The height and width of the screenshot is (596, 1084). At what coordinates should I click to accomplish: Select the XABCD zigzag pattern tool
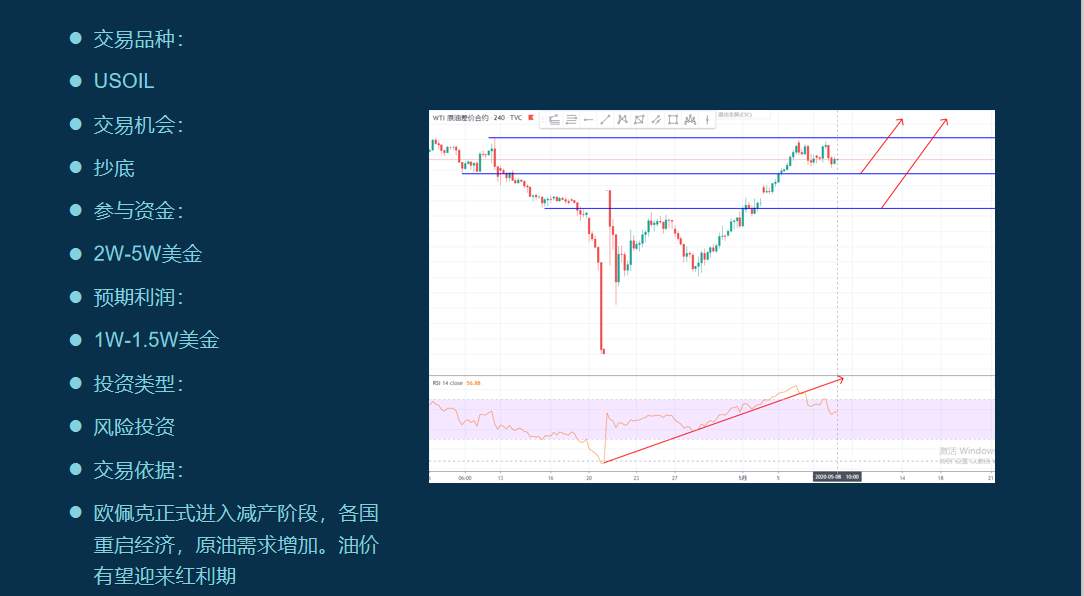pos(622,120)
